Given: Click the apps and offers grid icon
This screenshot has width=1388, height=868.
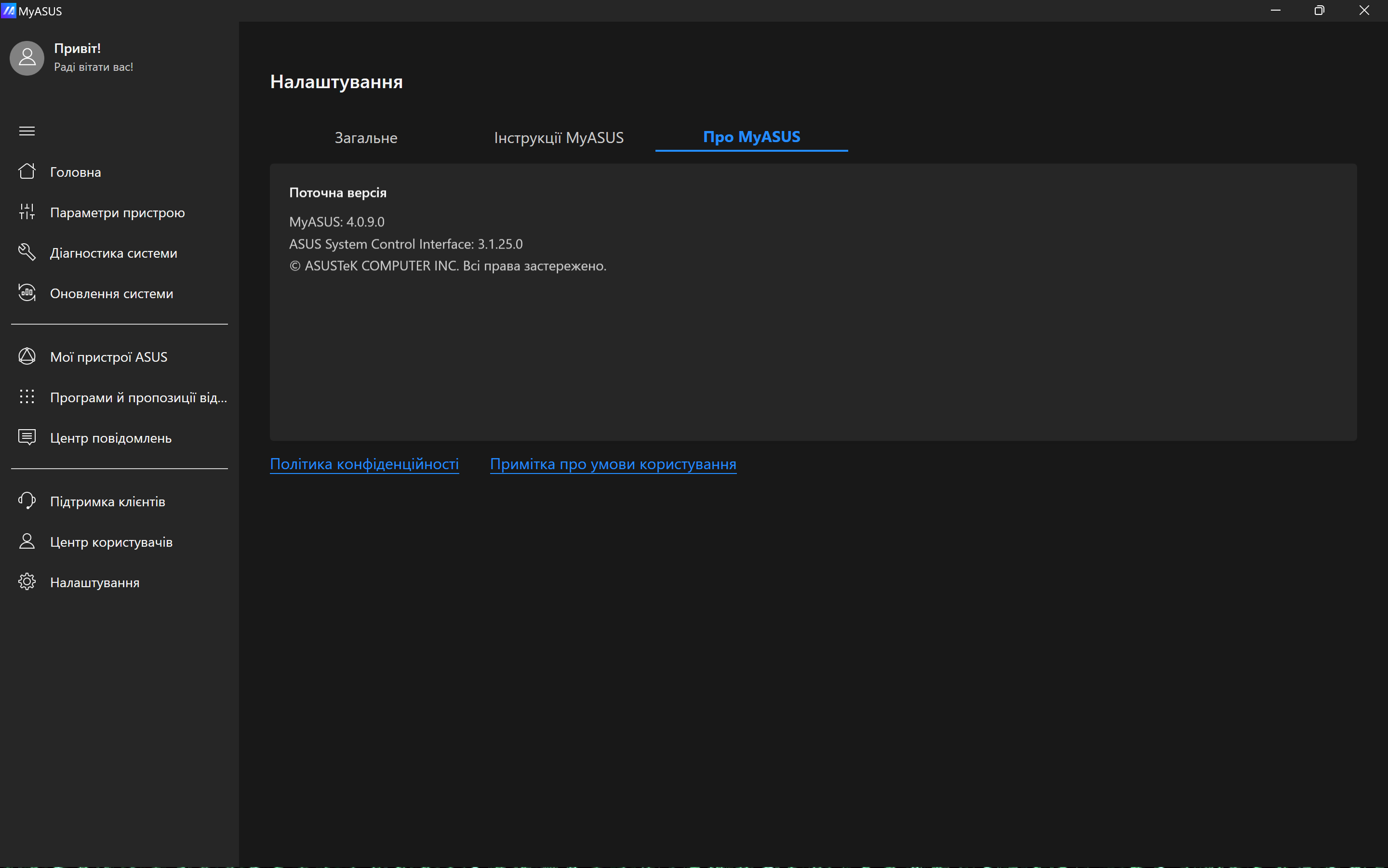Looking at the screenshot, I should 27,397.
